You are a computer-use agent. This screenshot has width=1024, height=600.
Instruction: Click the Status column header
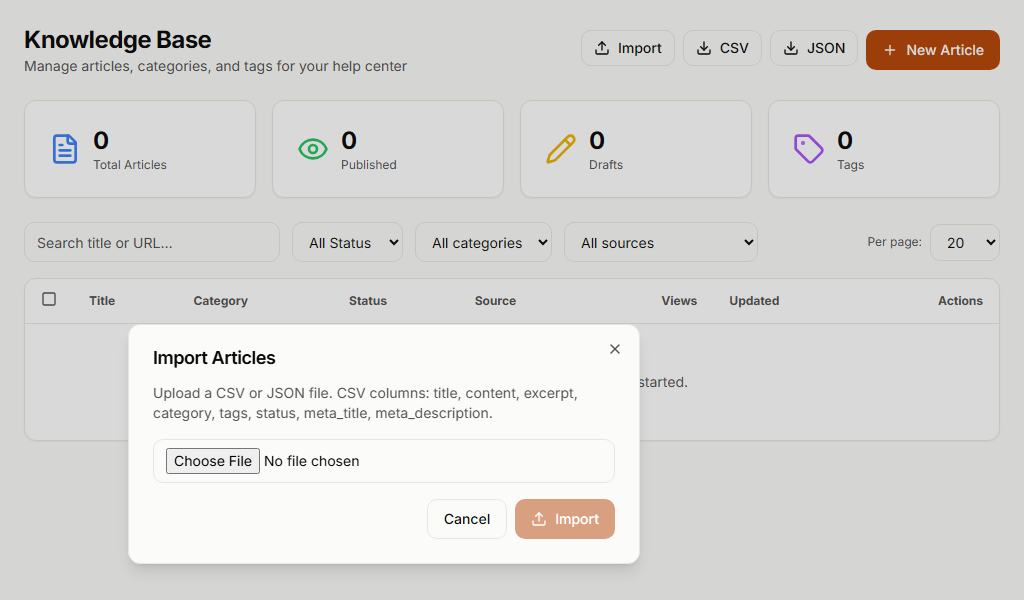point(368,301)
